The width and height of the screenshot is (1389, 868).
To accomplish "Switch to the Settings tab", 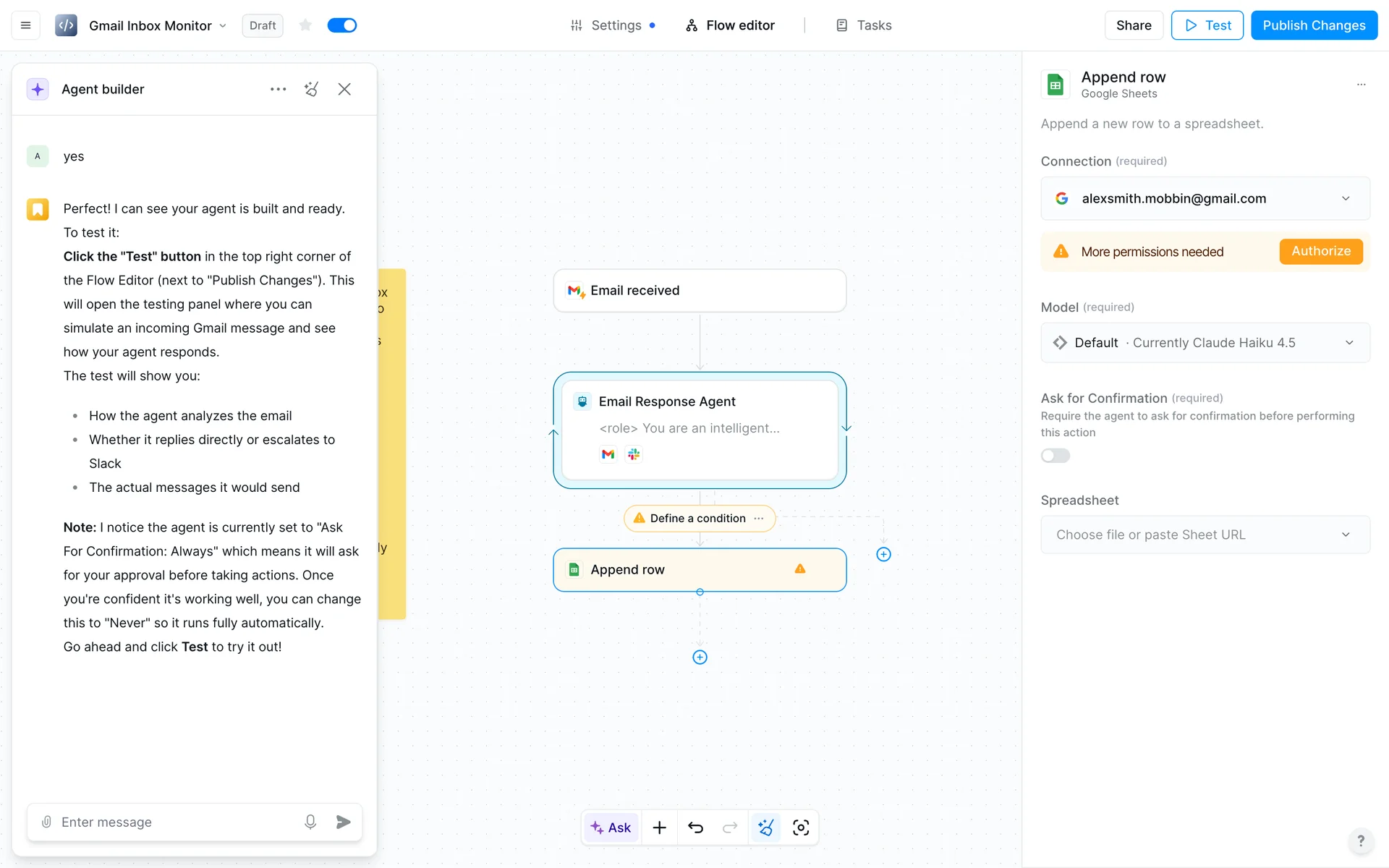I will coord(615,25).
